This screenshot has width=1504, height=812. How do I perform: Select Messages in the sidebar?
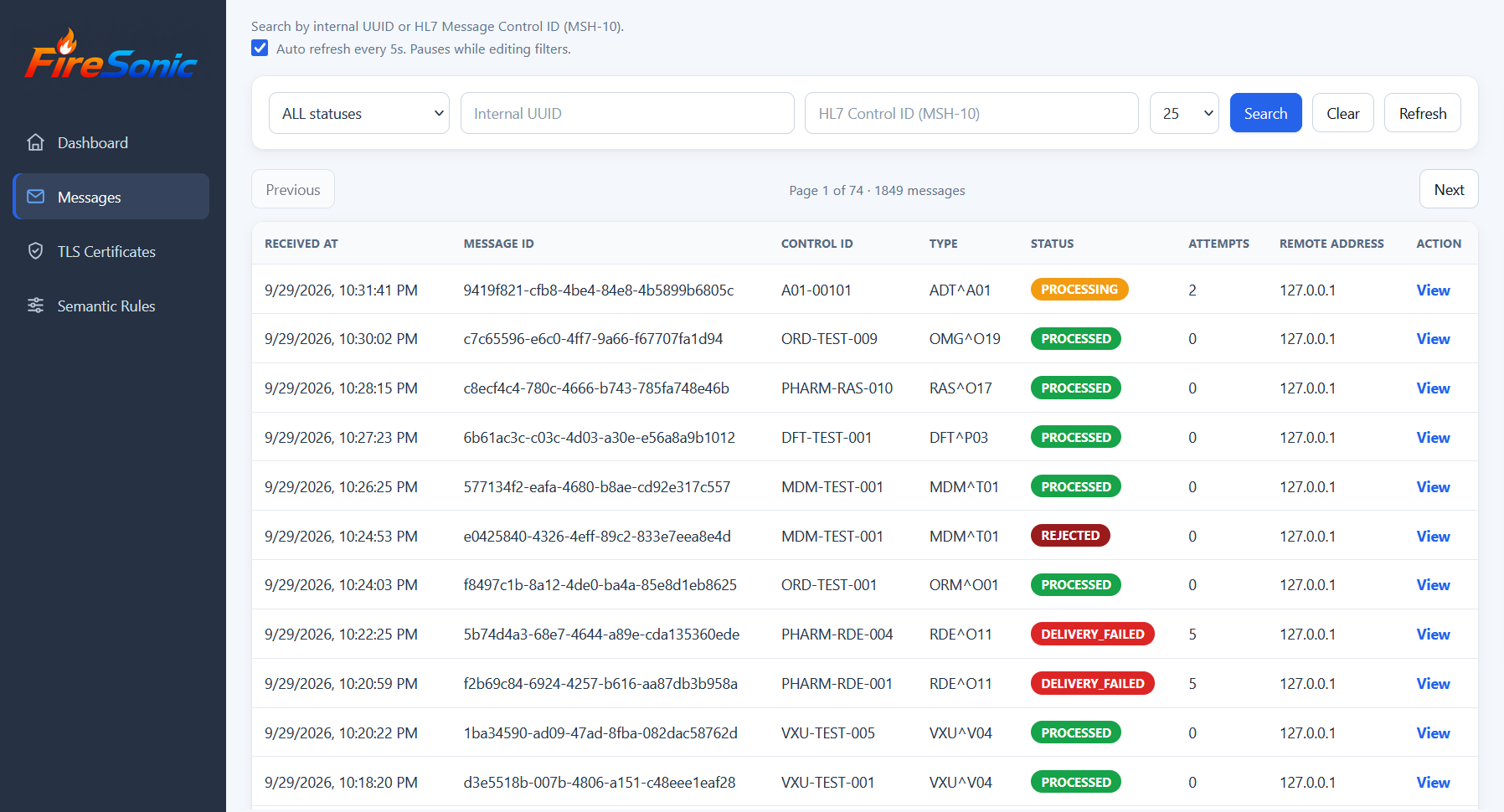[x=111, y=197]
